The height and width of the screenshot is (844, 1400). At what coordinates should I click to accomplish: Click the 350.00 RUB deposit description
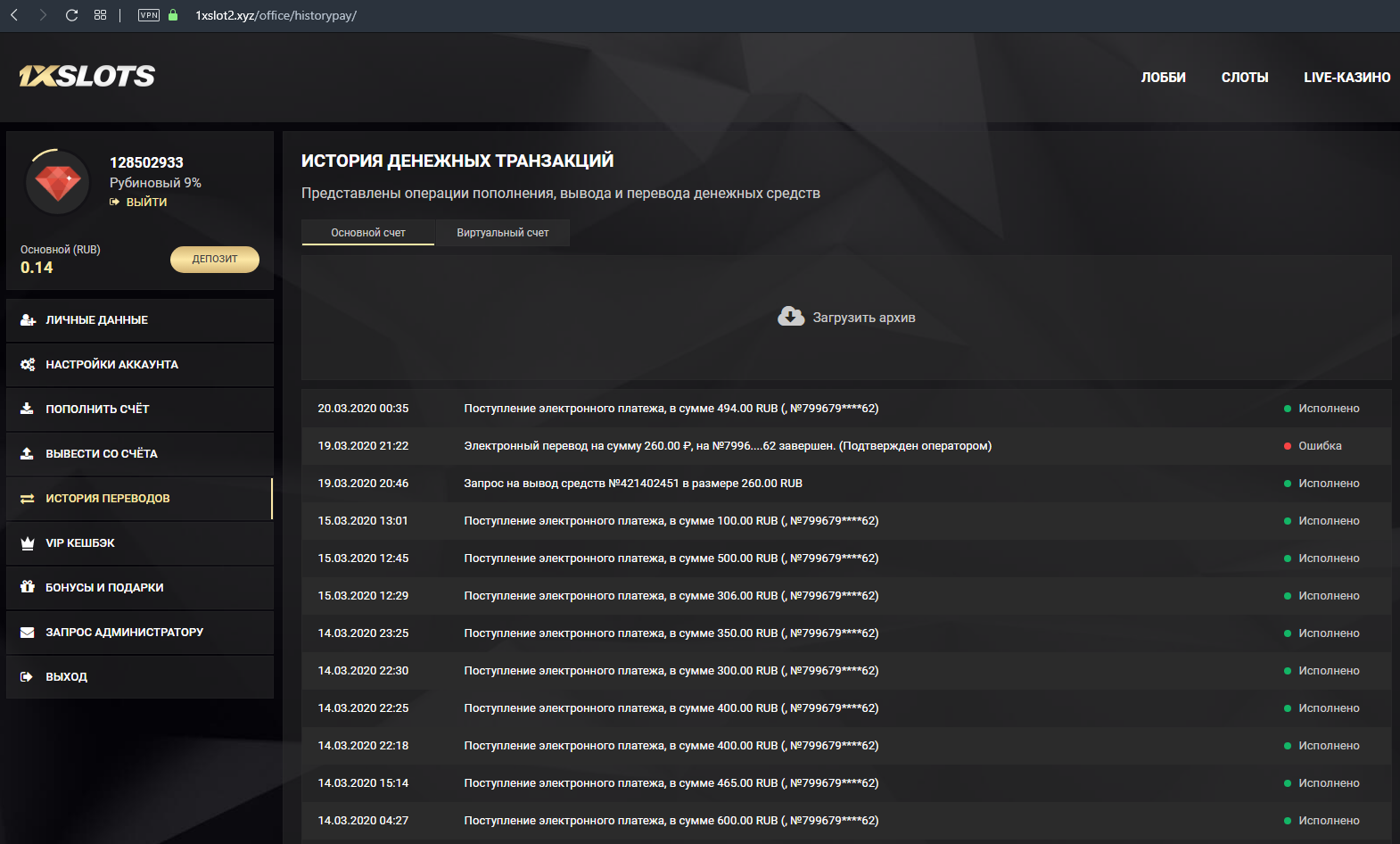[671, 633]
